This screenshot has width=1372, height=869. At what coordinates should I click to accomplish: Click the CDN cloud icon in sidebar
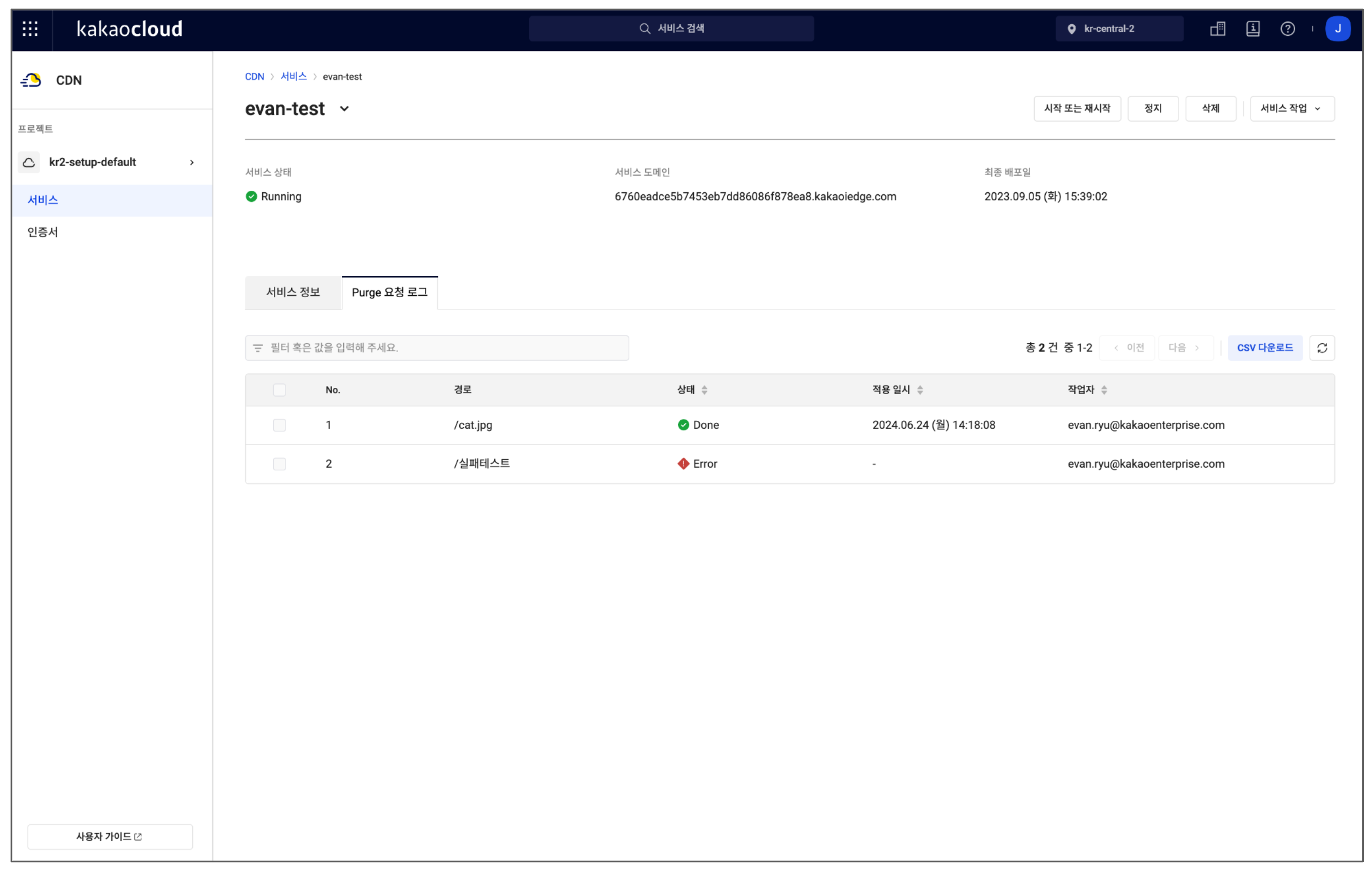tap(31, 81)
